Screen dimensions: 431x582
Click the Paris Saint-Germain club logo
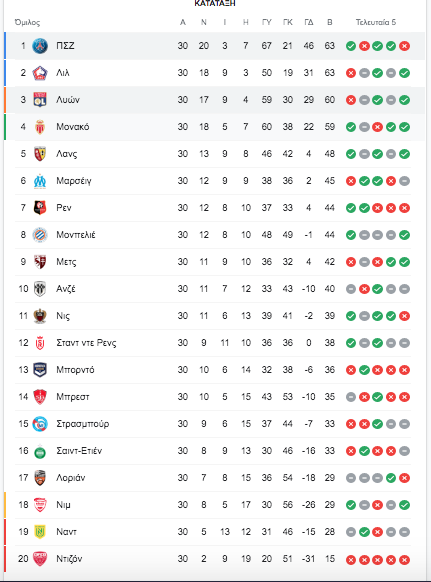pyautogui.click(x=40, y=46)
